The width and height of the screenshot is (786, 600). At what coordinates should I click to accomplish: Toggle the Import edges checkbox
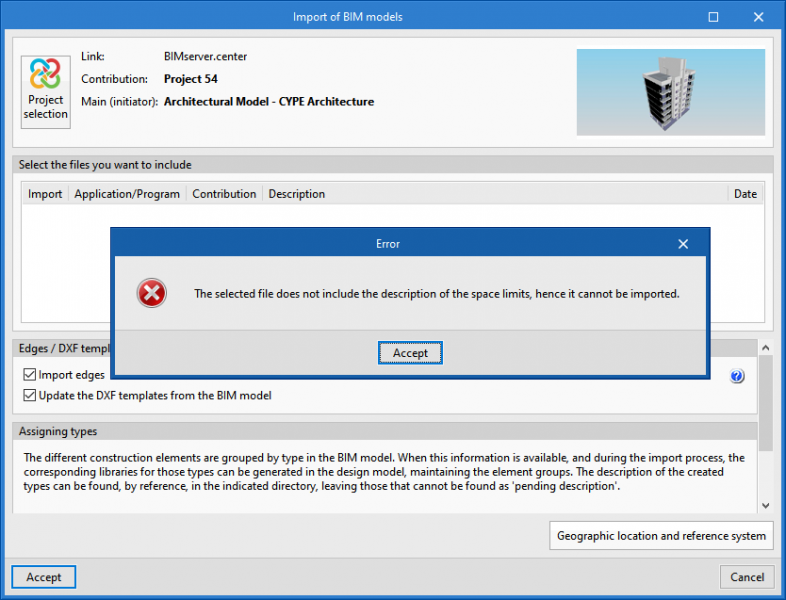[x=30, y=375]
